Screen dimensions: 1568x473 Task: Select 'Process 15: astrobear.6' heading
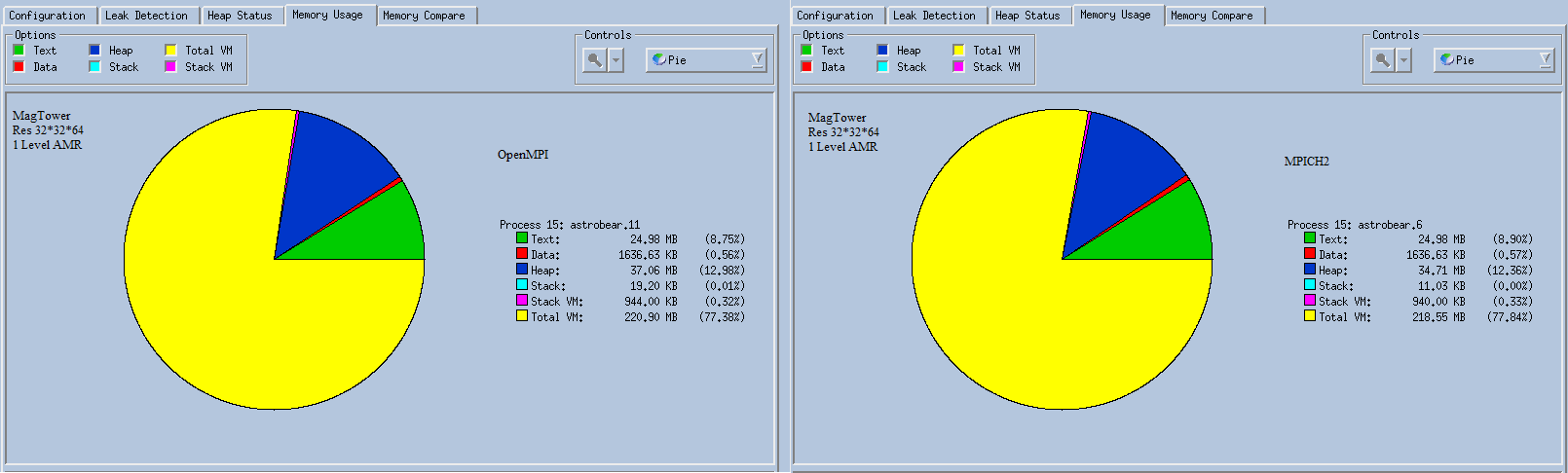point(1355,224)
